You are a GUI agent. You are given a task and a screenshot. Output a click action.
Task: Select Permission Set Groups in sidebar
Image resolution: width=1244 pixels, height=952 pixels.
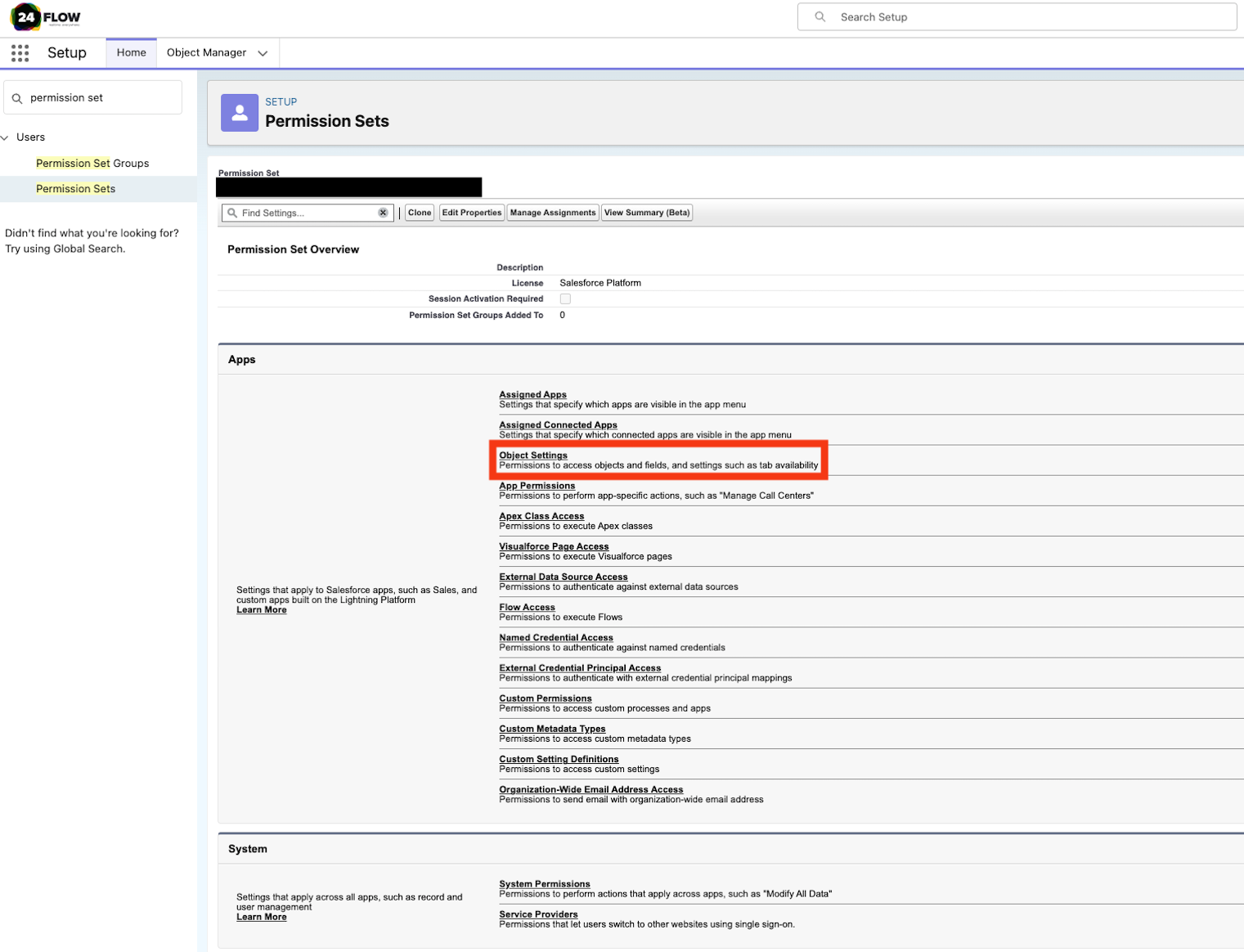point(92,164)
